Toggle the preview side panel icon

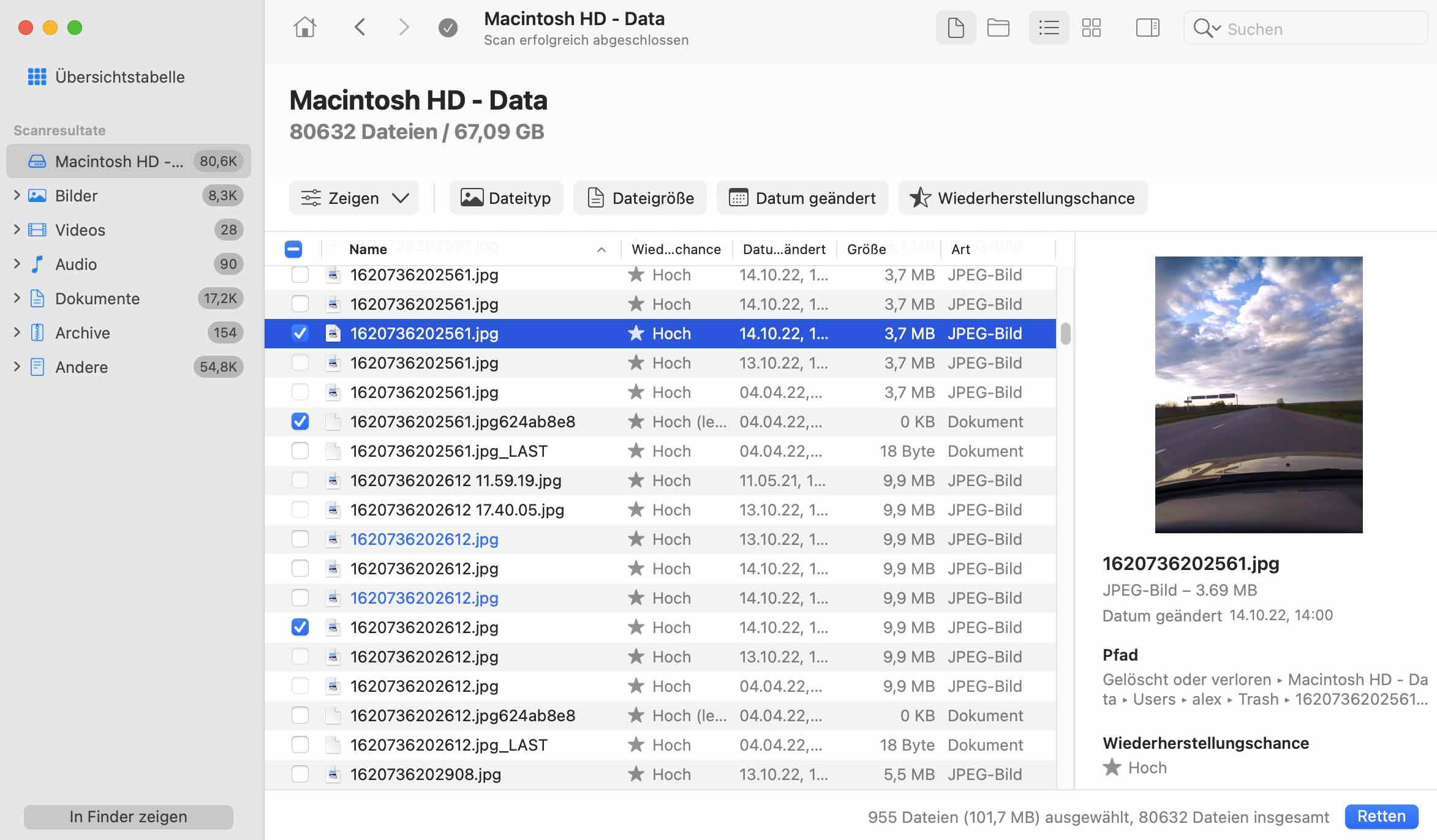click(x=1147, y=28)
